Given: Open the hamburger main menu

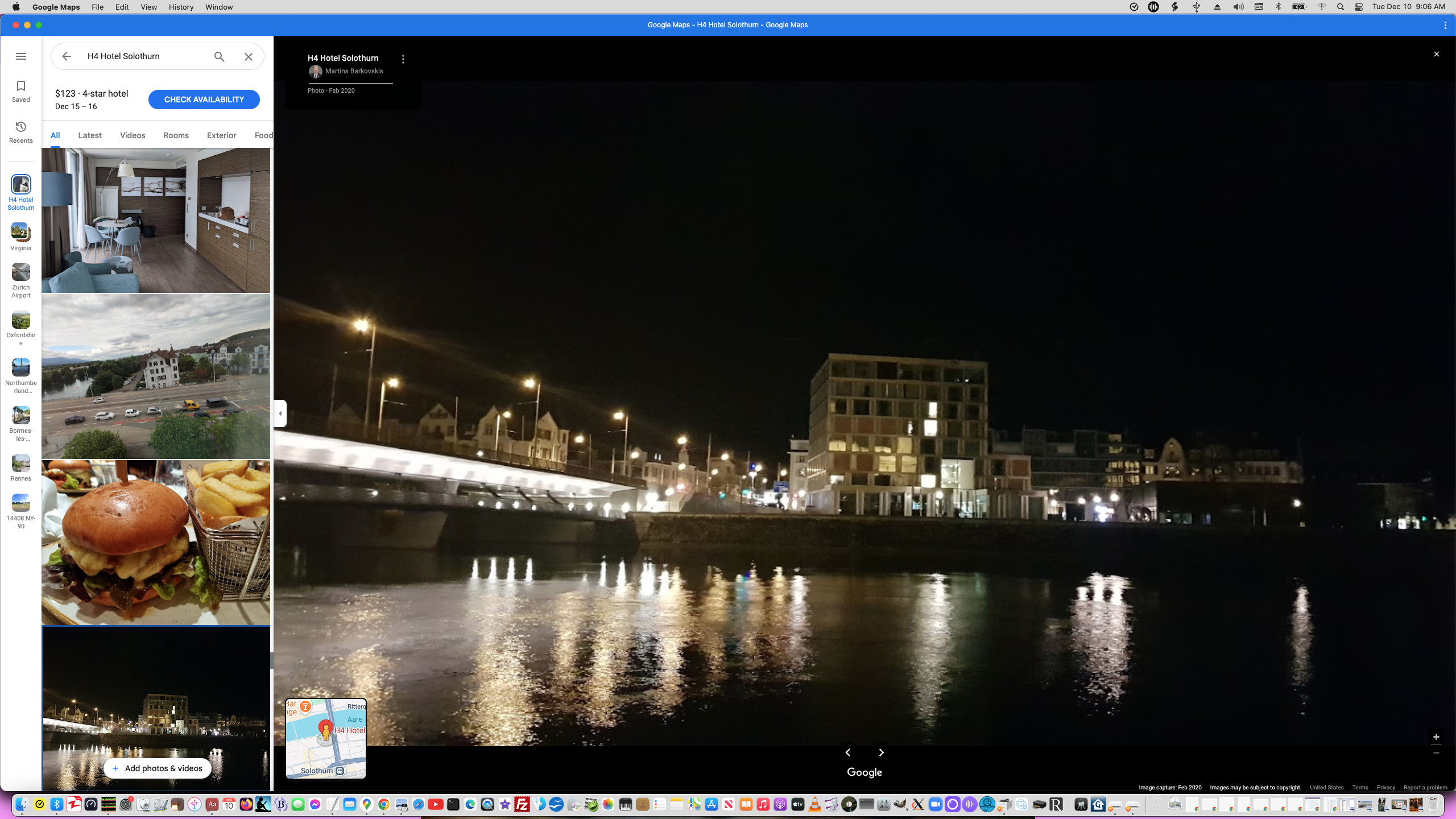Looking at the screenshot, I should click(21, 56).
